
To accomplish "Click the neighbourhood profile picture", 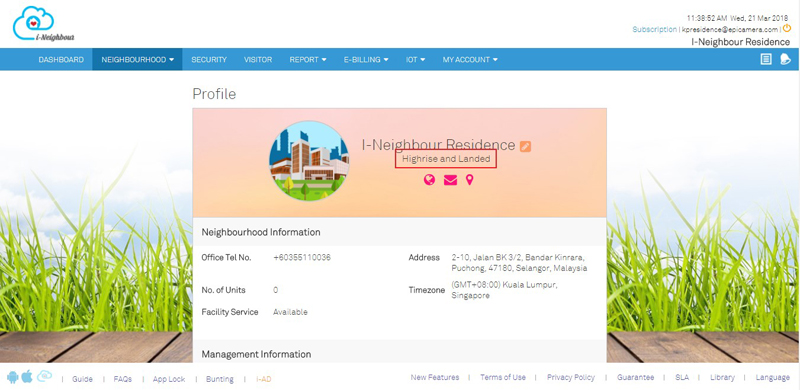I will click(309, 161).
